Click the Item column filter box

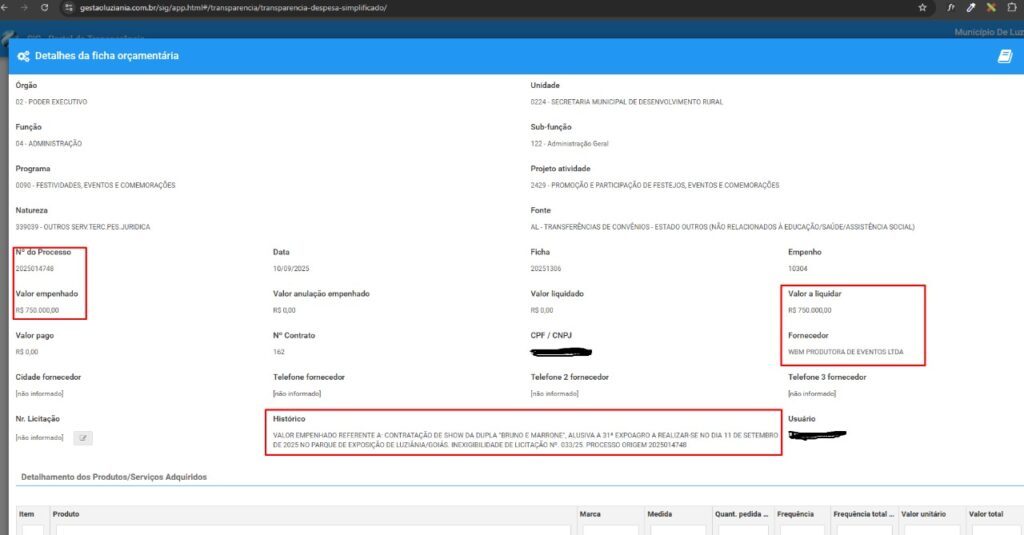(32, 530)
